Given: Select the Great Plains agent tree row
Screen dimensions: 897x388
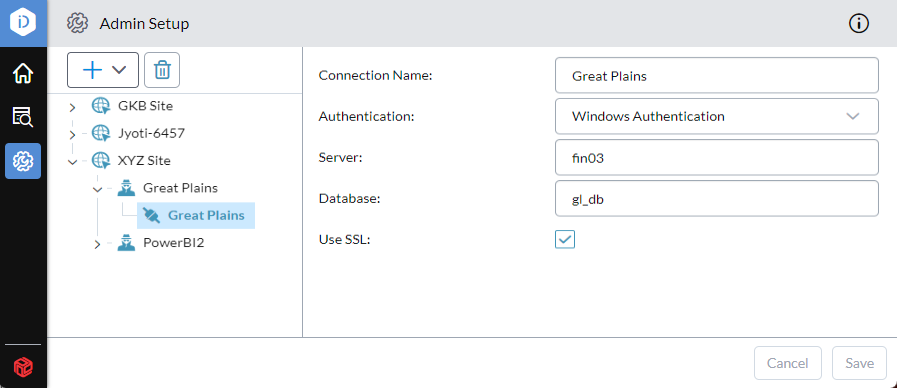Looking at the screenshot, I should tap(180, 188).
